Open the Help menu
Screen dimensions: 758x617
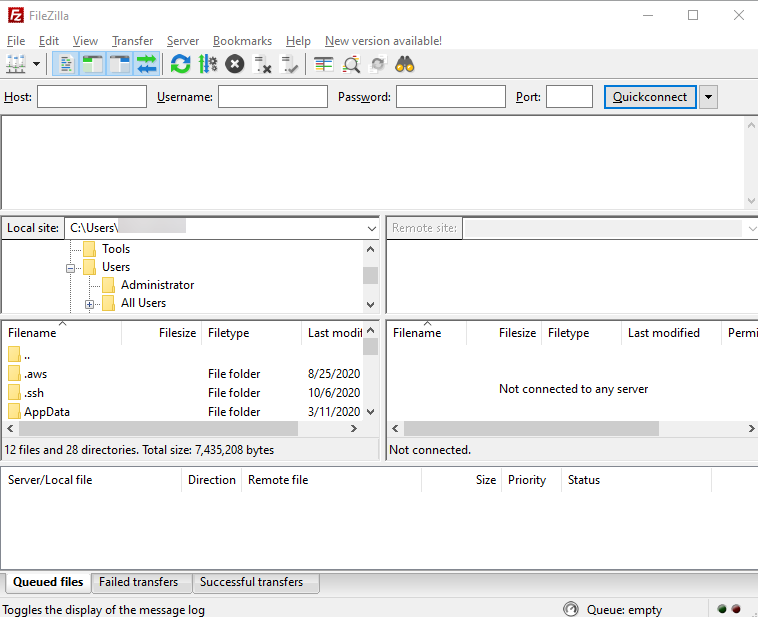(298, 41)
